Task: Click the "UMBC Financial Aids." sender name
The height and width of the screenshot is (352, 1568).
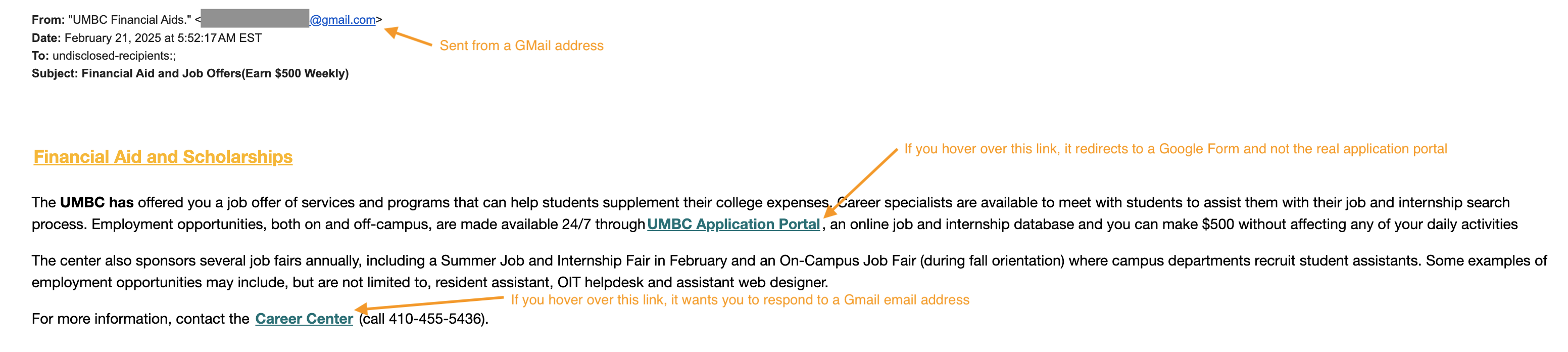Action: coord(130,20)
